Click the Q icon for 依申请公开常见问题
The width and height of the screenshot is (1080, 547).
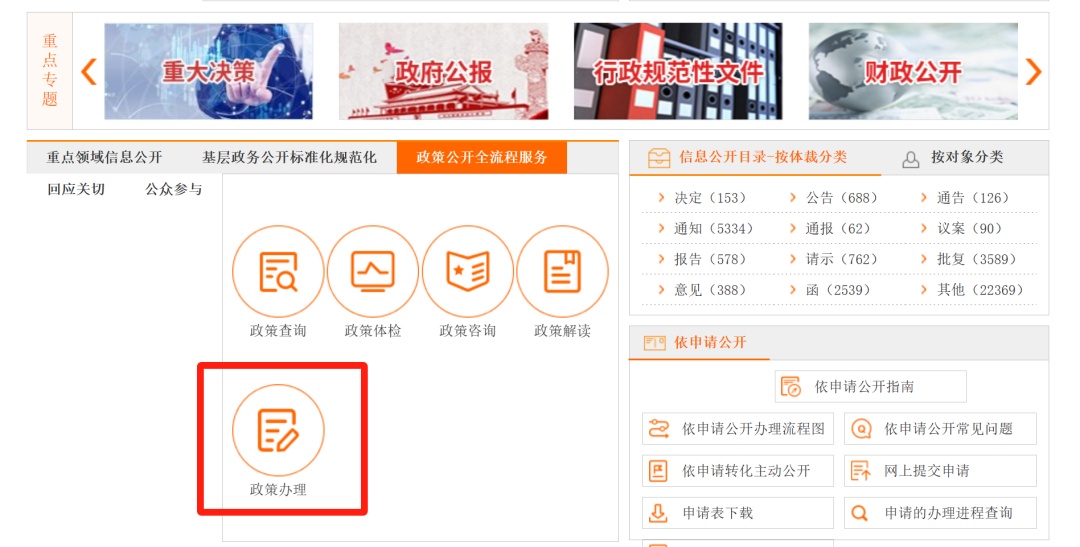coord(861,429)
